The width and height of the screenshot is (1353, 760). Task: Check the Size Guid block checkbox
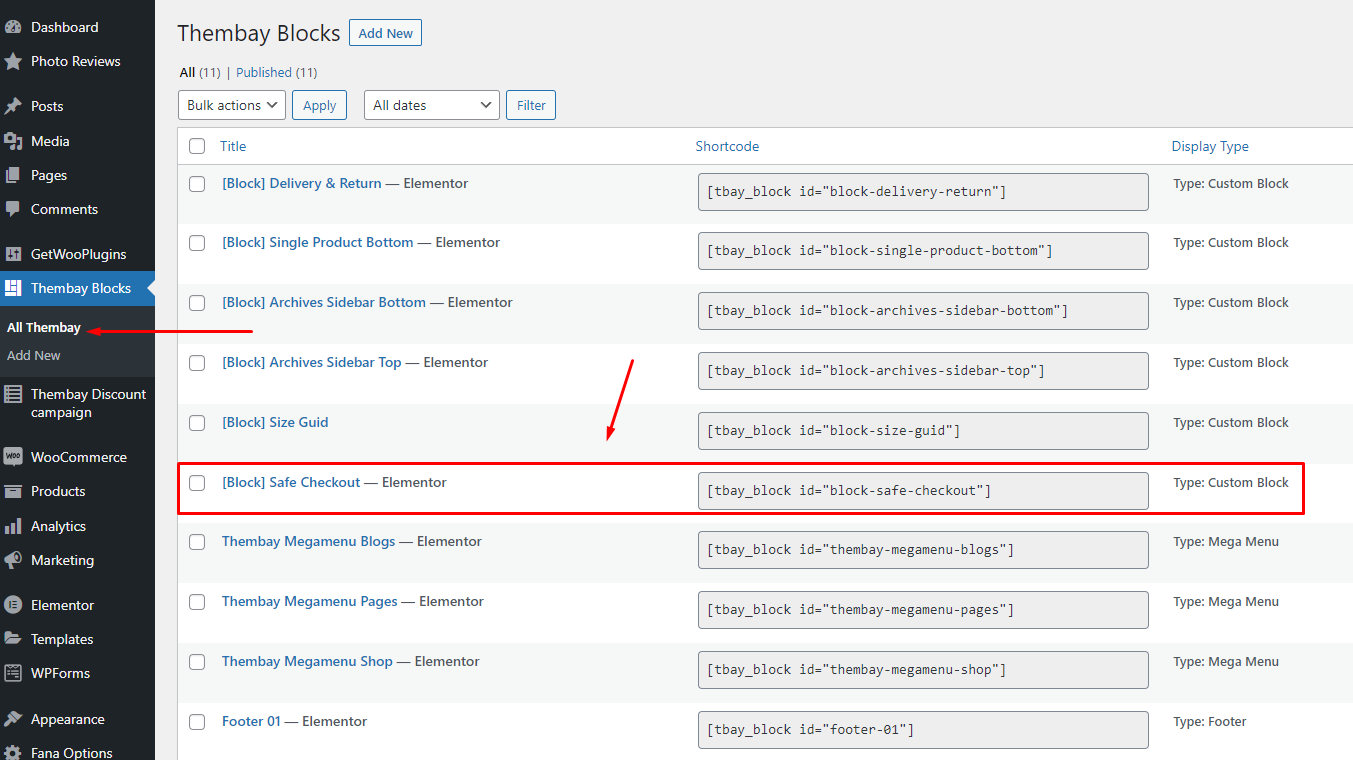(197, 423)
